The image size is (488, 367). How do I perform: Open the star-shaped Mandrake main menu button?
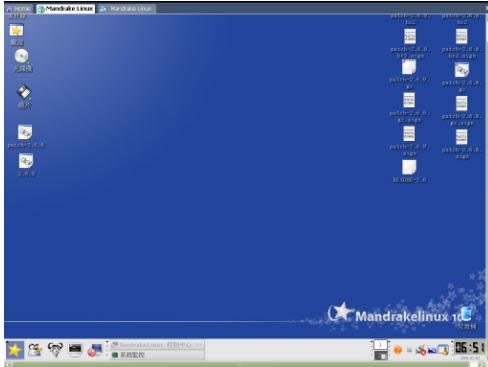pos(15,350)
